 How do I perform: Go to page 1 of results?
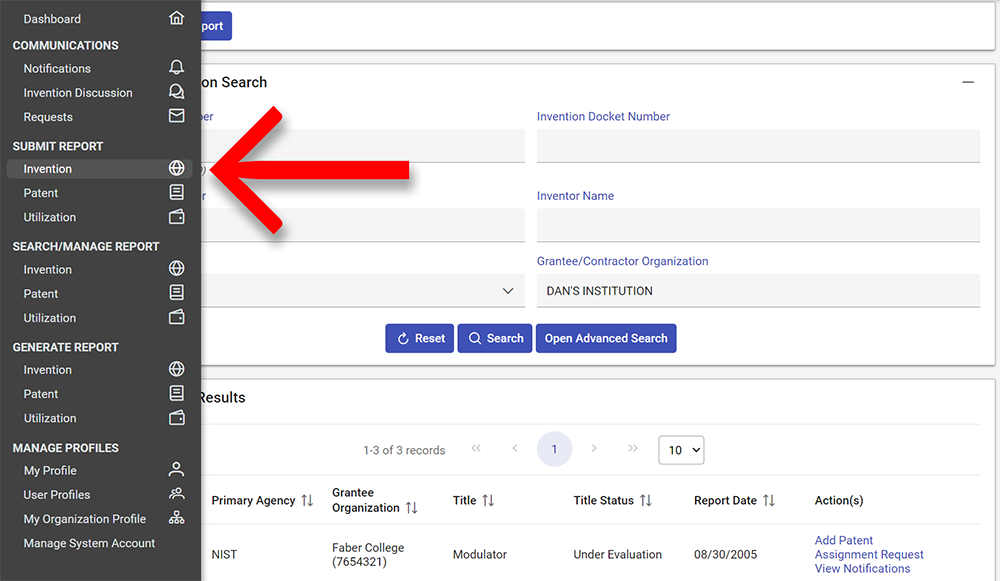click(554, 450)
